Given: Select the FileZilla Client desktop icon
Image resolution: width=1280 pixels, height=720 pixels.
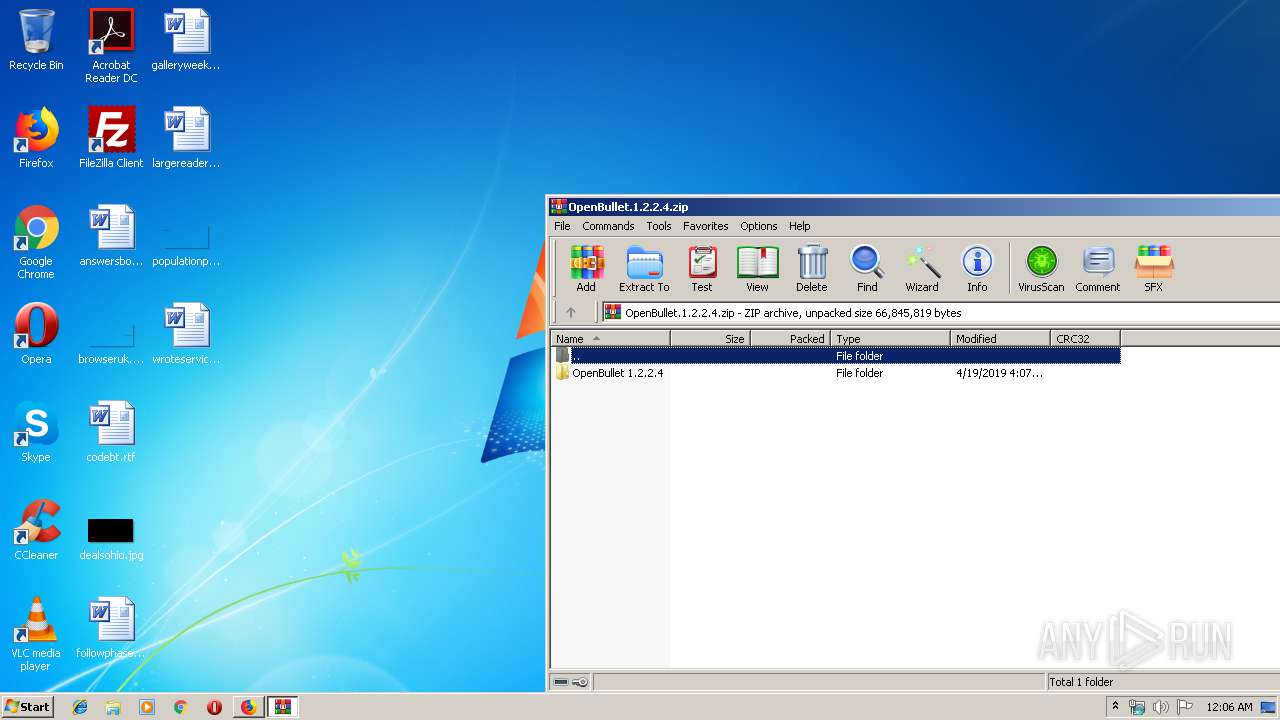Looking at the screenshot, I should (111, 138).
